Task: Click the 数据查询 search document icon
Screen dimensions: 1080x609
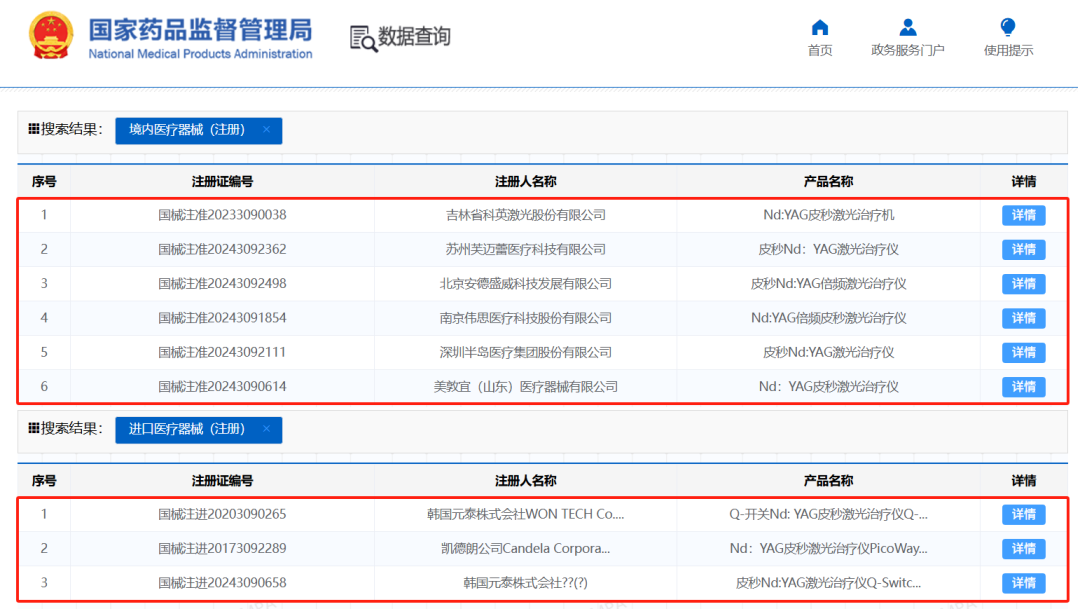Action: tap(363, 39)
